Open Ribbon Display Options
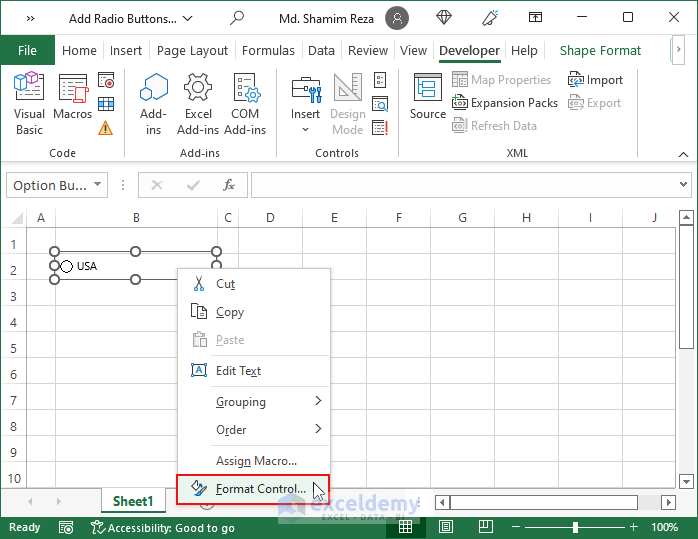Screen dimensions: 698x539 [535, 17]
